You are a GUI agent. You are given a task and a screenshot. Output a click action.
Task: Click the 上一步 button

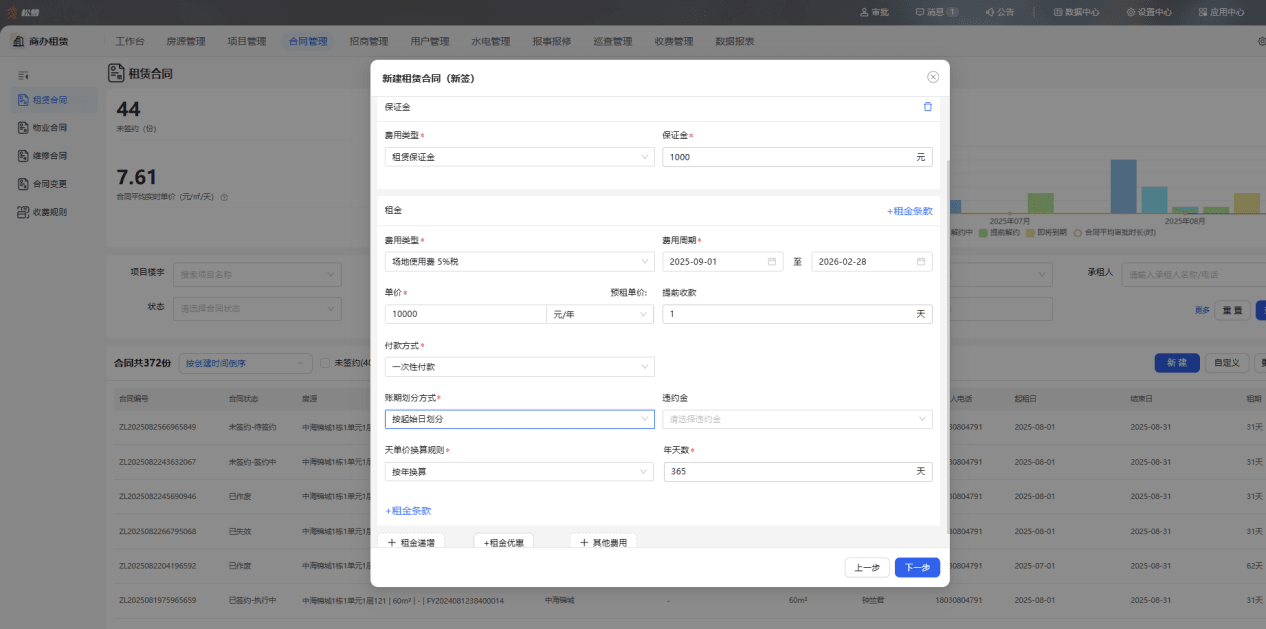pyautogui.click(x=867, y=567)
